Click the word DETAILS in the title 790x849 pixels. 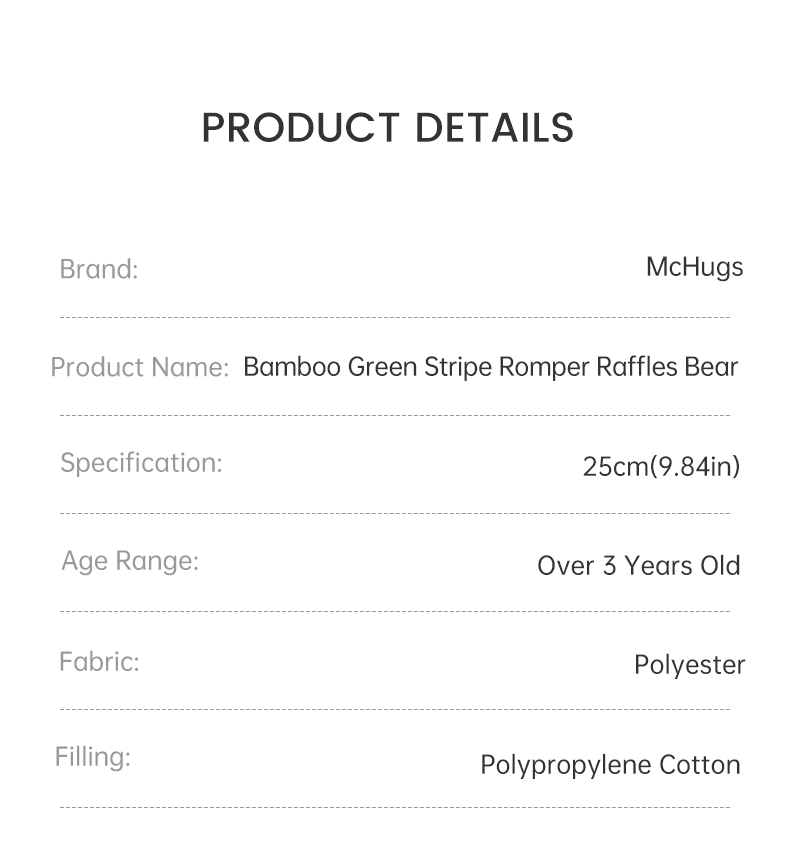[494, 128]
